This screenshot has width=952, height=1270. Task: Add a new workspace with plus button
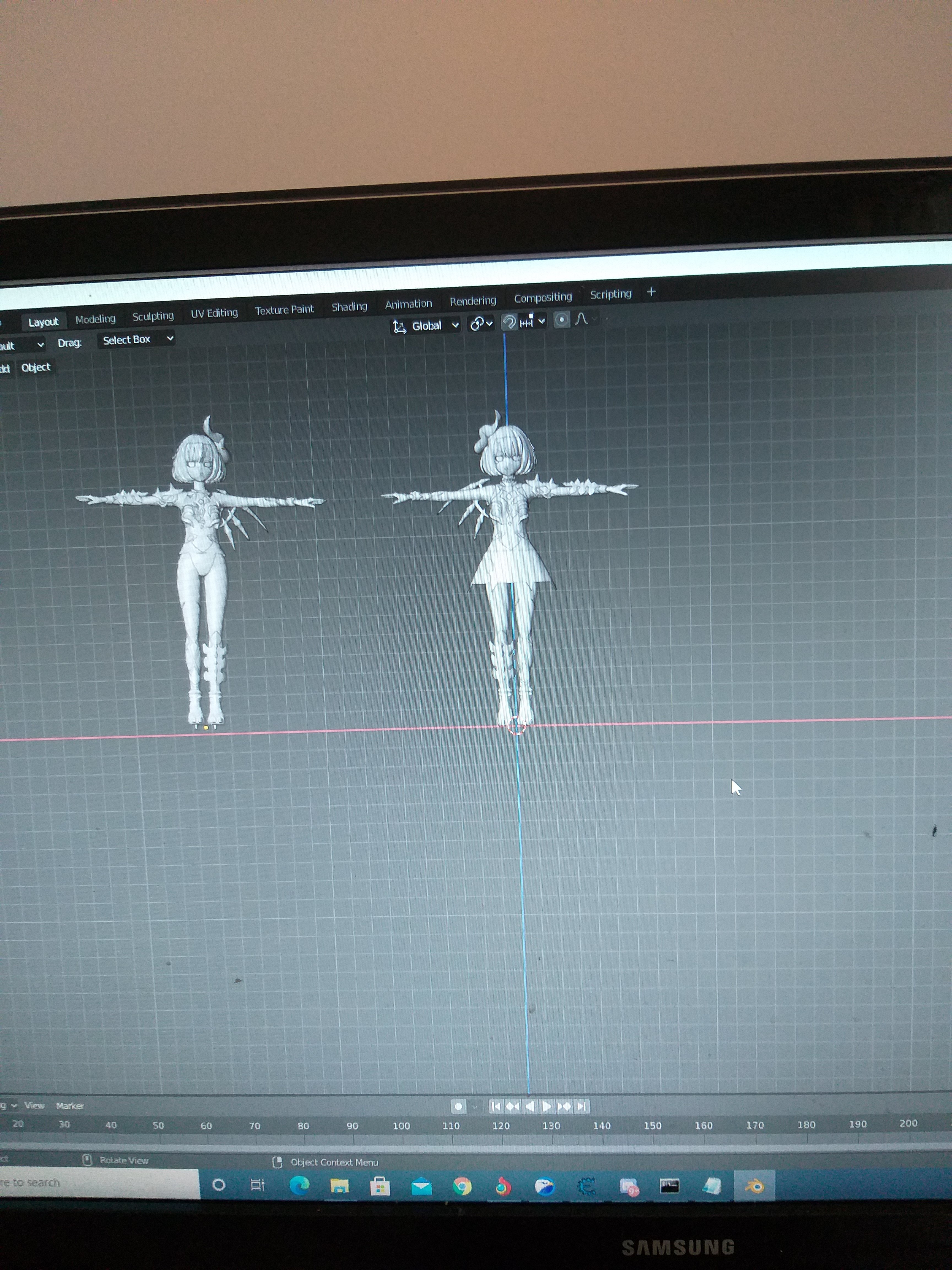(651, 292)
